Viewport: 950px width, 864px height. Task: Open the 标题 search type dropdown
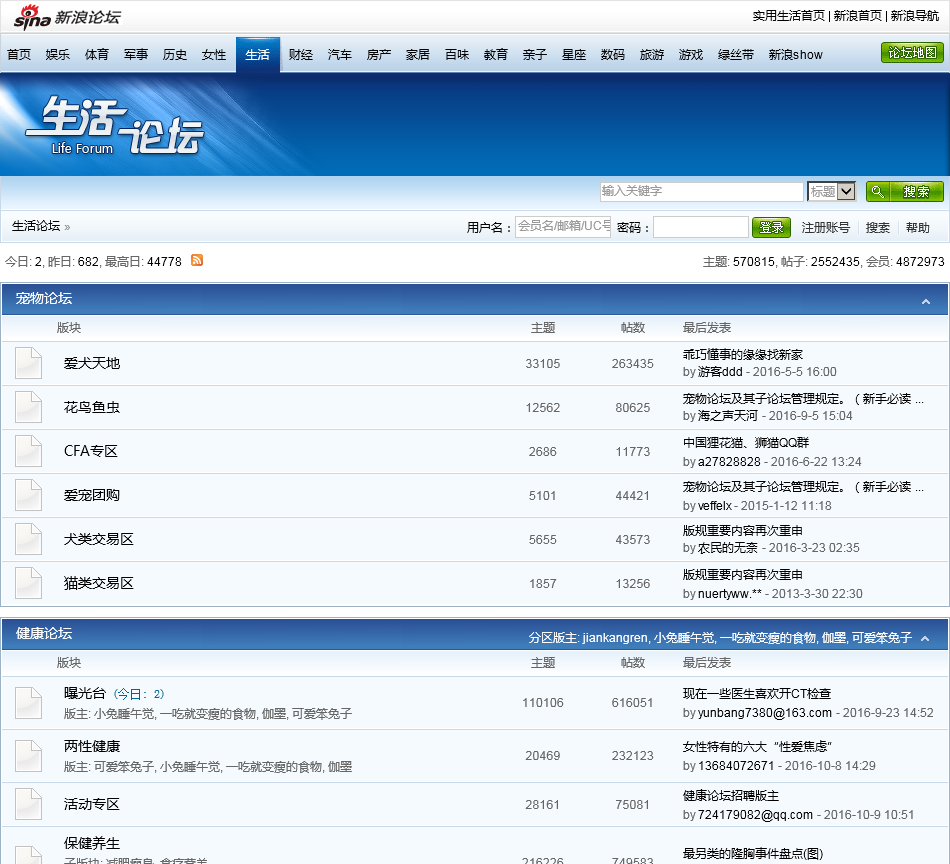click(831, 191)
